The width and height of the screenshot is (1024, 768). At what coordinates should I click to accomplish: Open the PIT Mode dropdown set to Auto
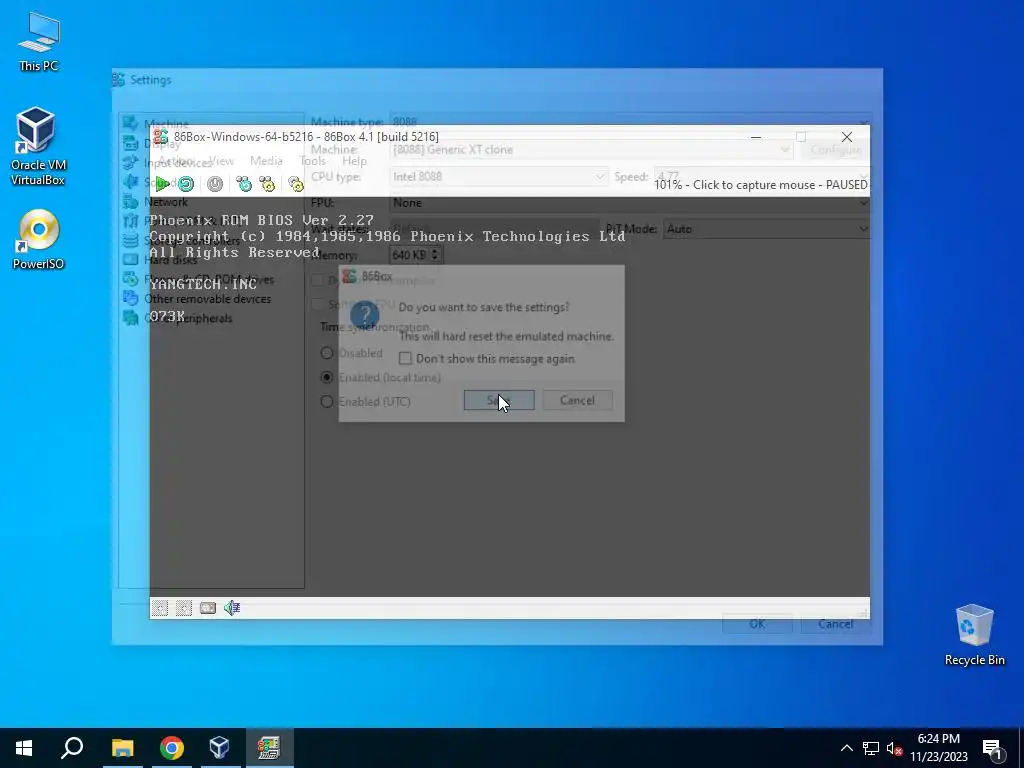[x=767, y=229]
